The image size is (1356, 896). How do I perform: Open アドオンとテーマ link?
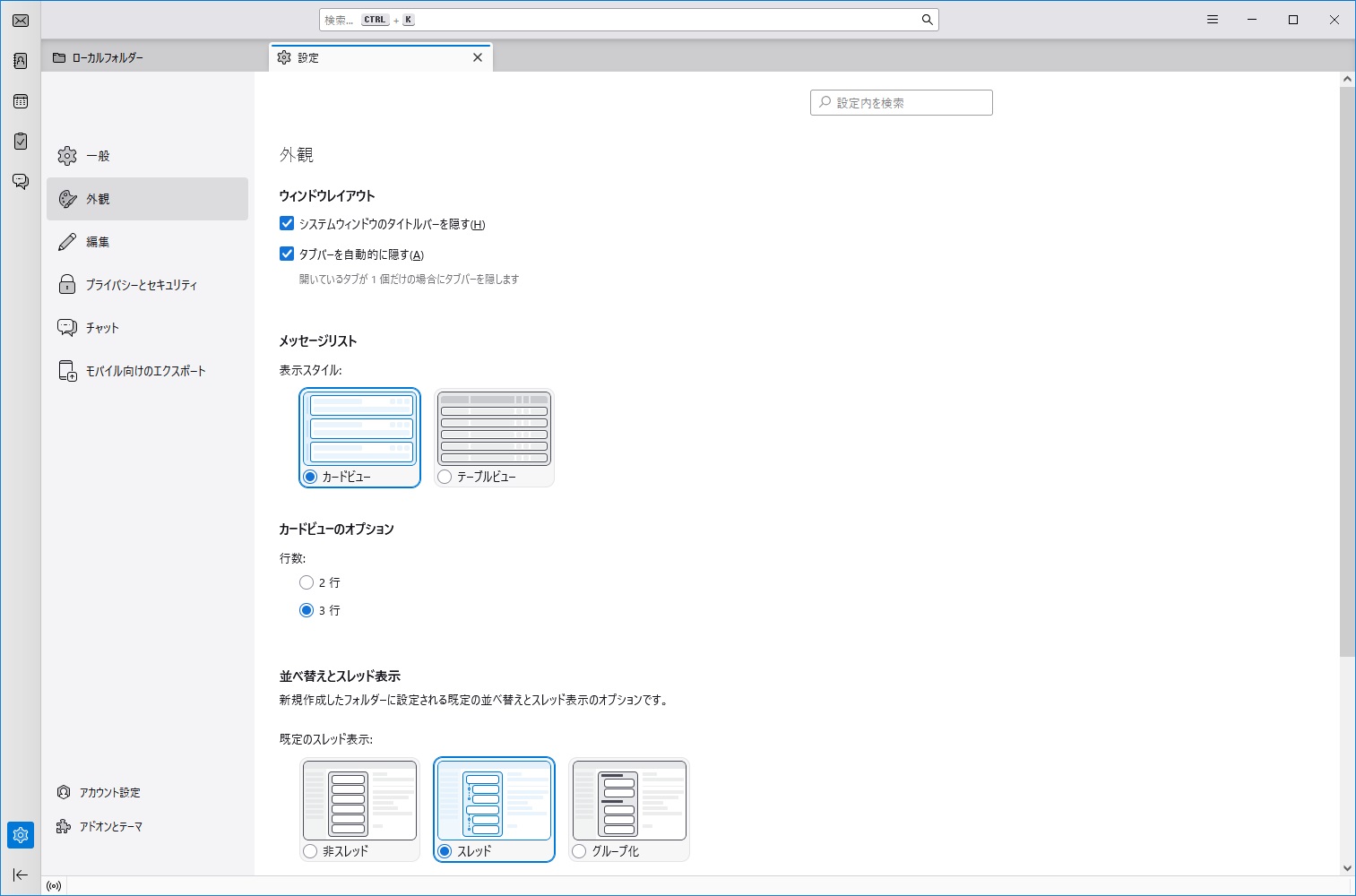(110, 827)
